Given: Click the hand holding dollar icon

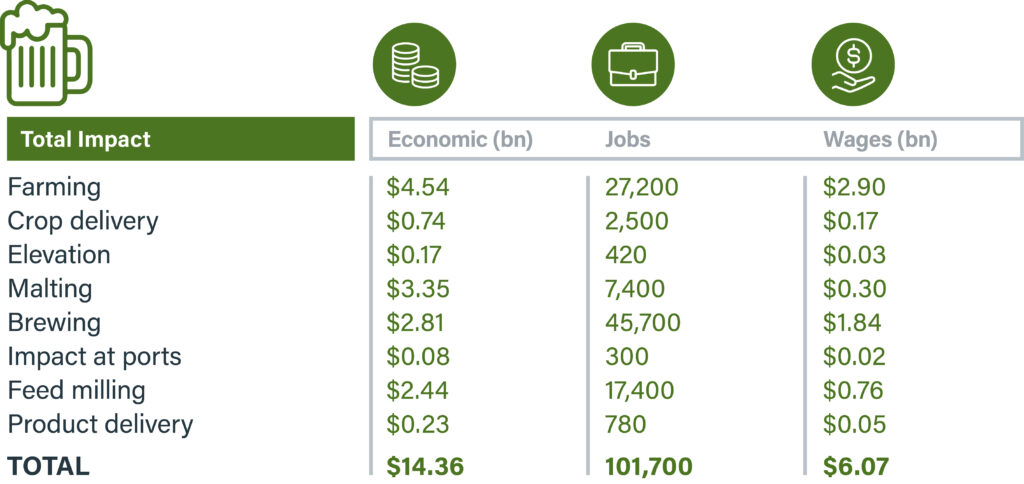Looking at the screenshot, I should [x=852, y=64].
